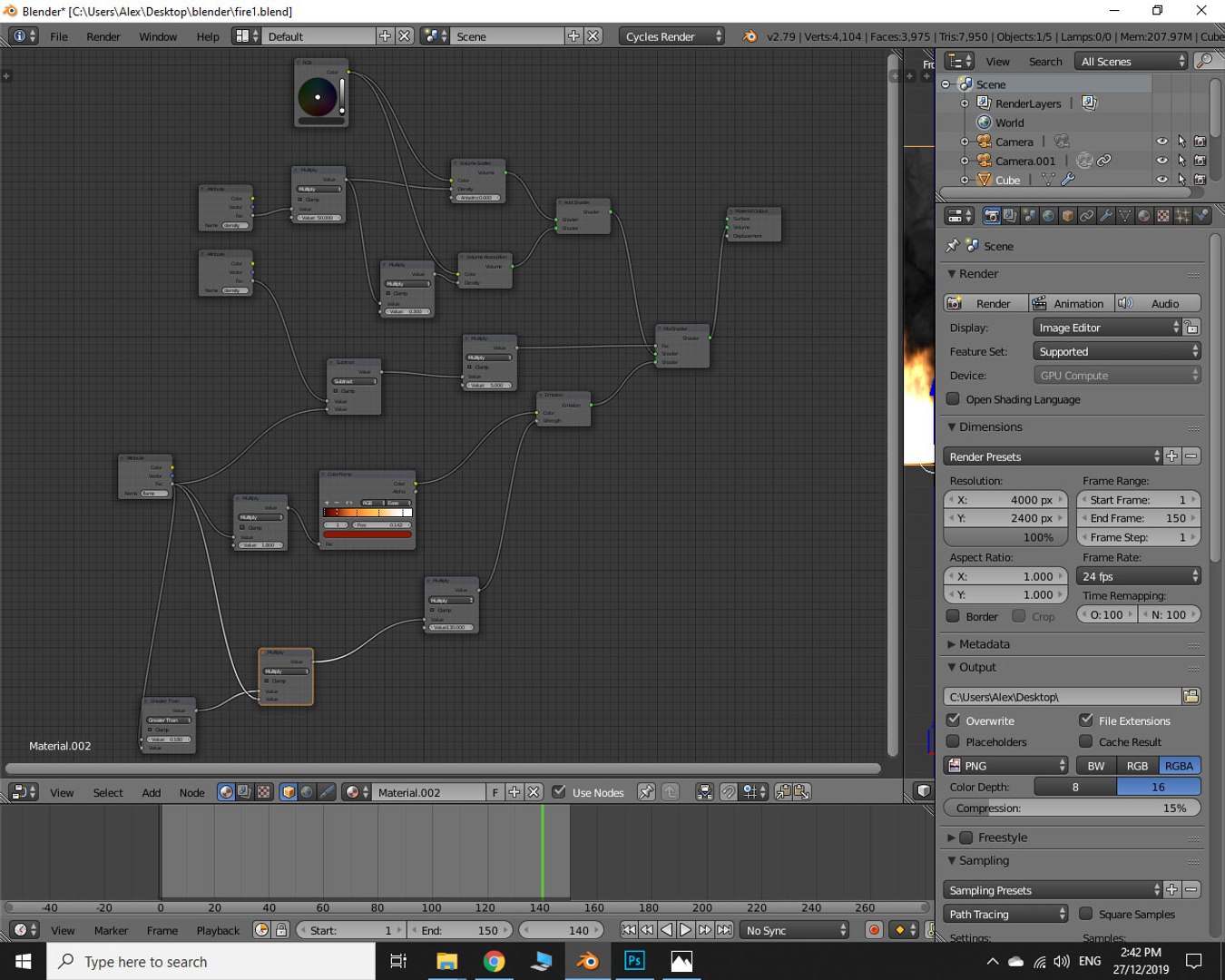Image resolution: width=1225 pixels, height=980 pixels.
Task: Open the Window menu
Action: pyautogui.click(x=158, y=36)
